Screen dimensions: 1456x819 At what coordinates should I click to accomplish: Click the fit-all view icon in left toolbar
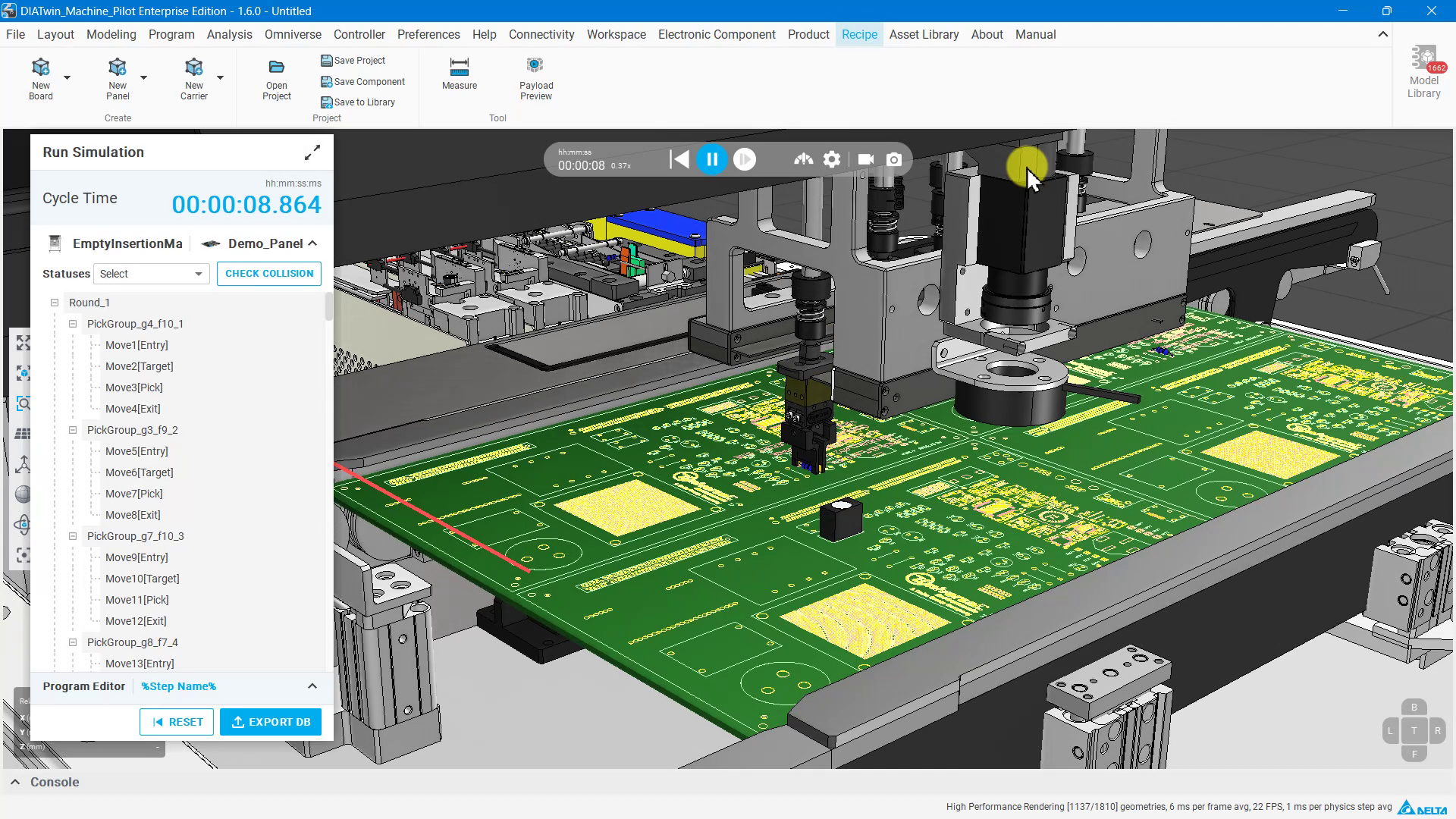click(x=24, y=343)
